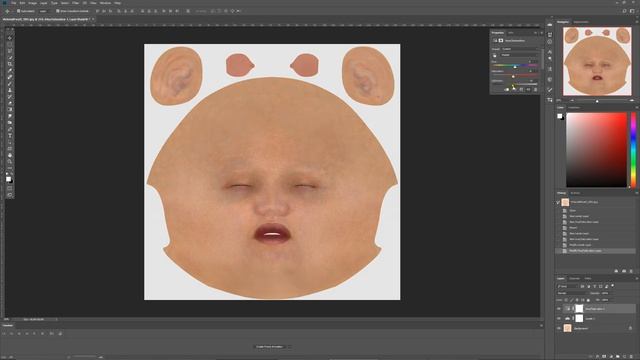Click the reset adjustment icon in Properties panel

point(521,89)
